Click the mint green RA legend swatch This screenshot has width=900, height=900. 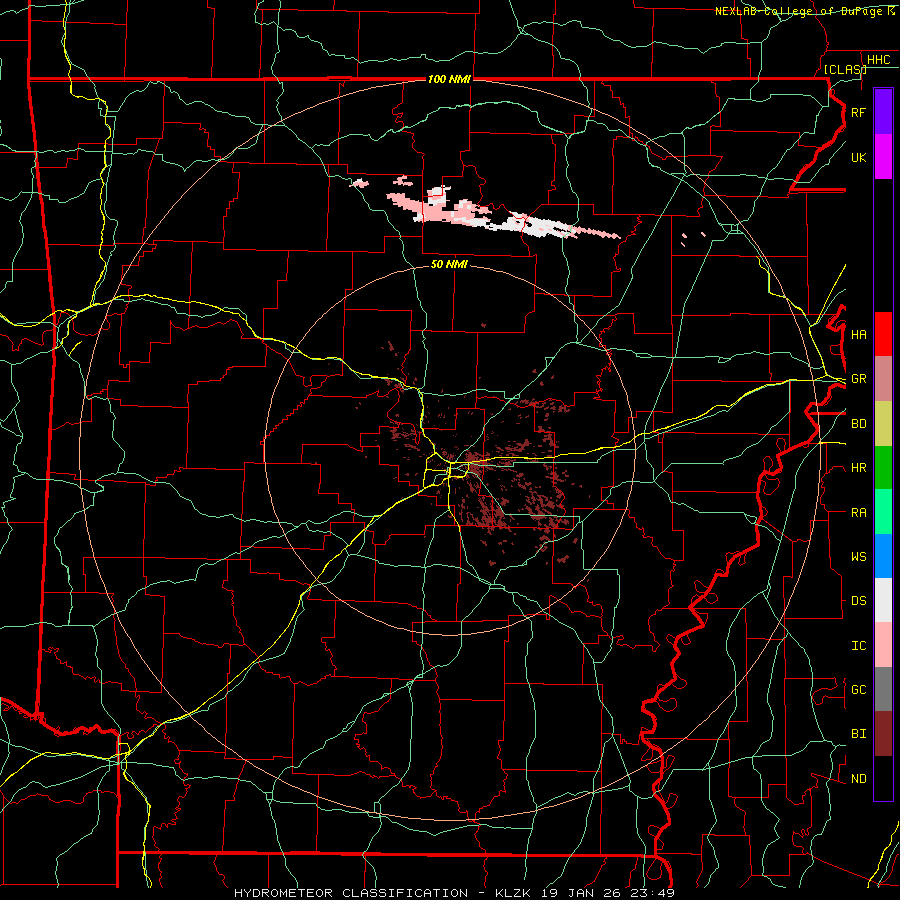883,512
